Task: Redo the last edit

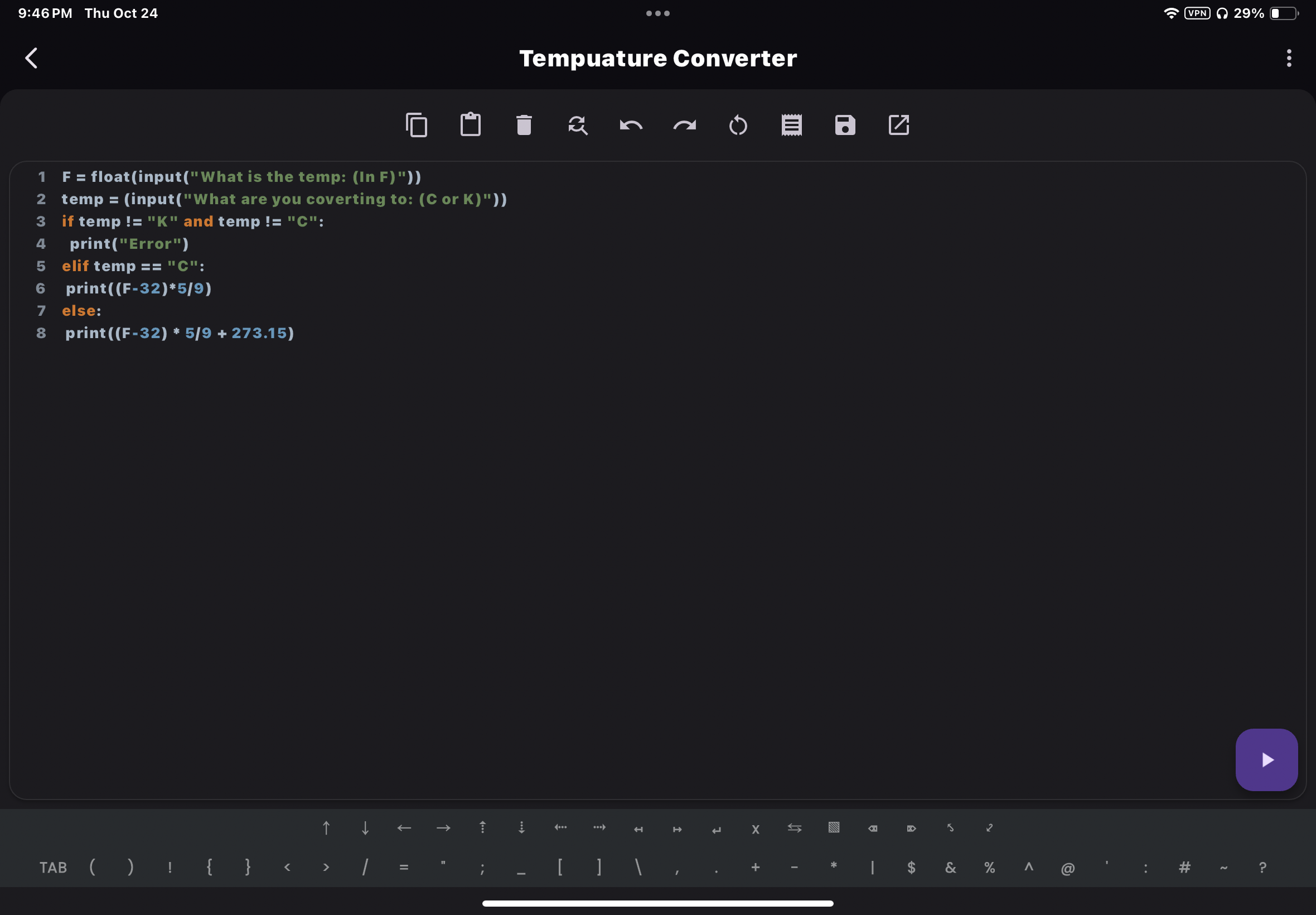Action: [685, 125]
